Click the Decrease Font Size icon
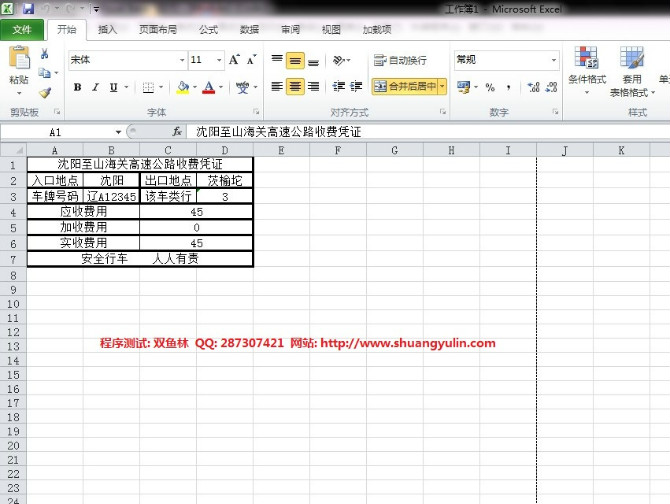Screen dimensions: 670x504 click(x=251, y=60)
